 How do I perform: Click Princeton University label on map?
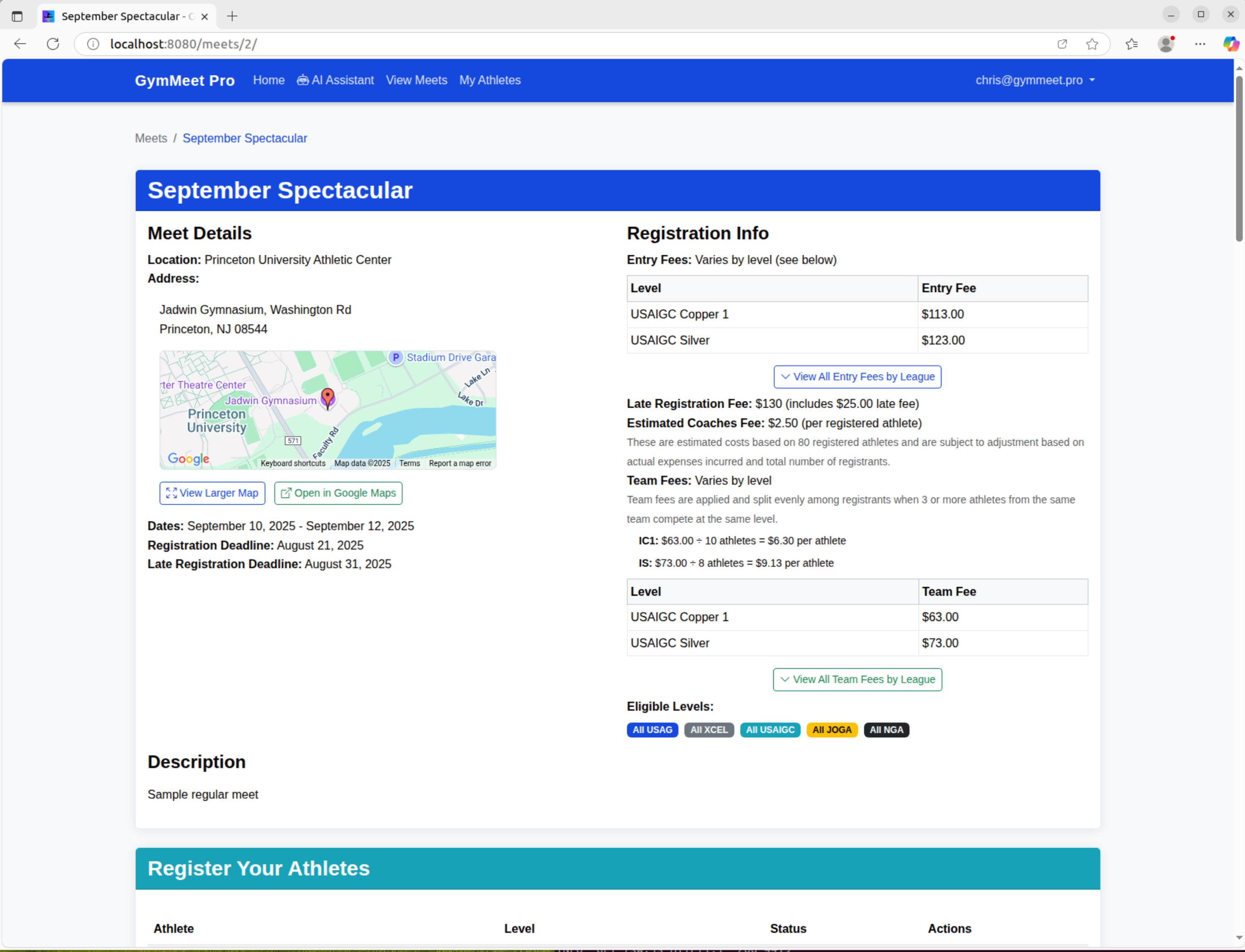[x=216, y=421]
